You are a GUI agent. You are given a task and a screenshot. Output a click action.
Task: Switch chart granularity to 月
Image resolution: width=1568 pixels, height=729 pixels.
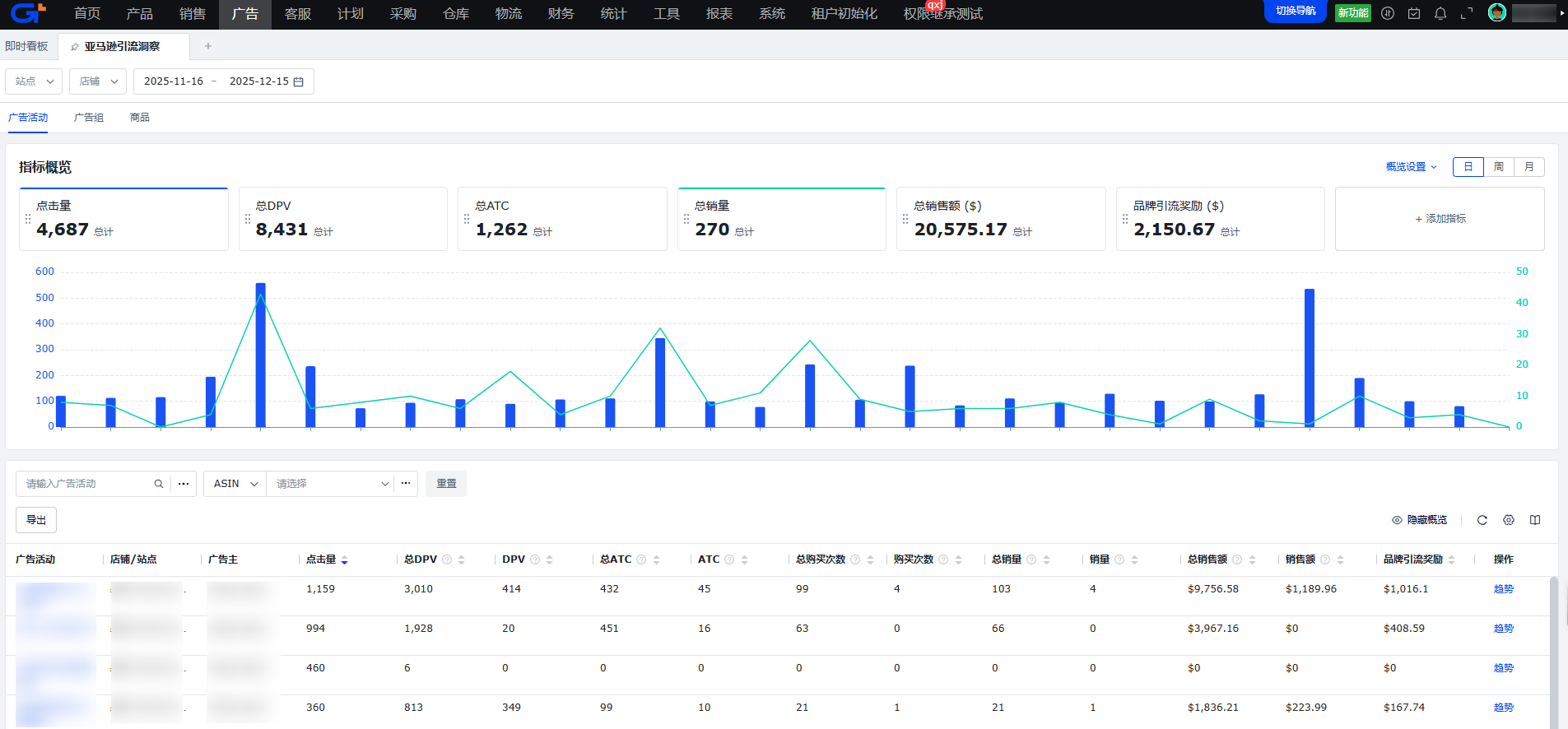coord(1529,167)
